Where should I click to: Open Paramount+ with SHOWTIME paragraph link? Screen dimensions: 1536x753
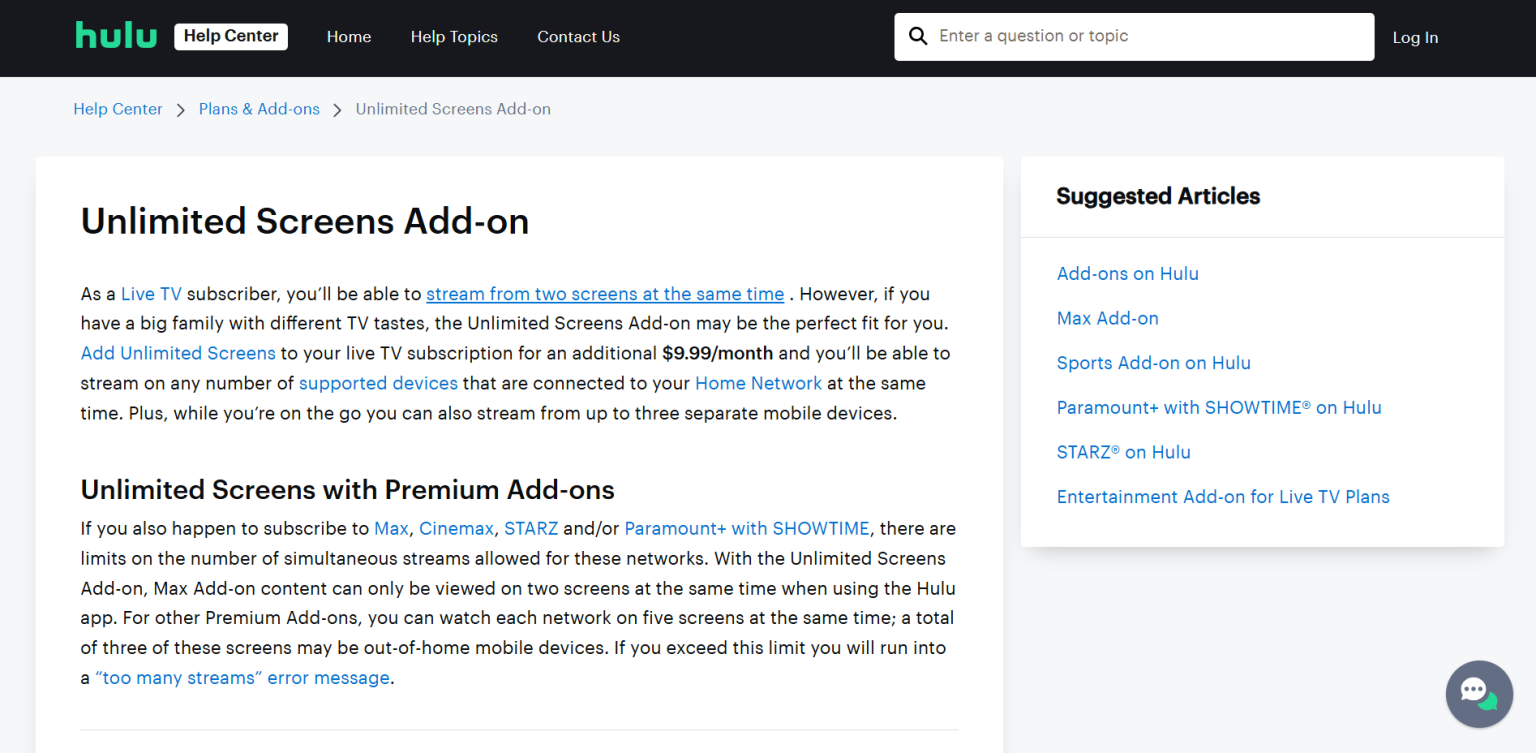(747, 528)
